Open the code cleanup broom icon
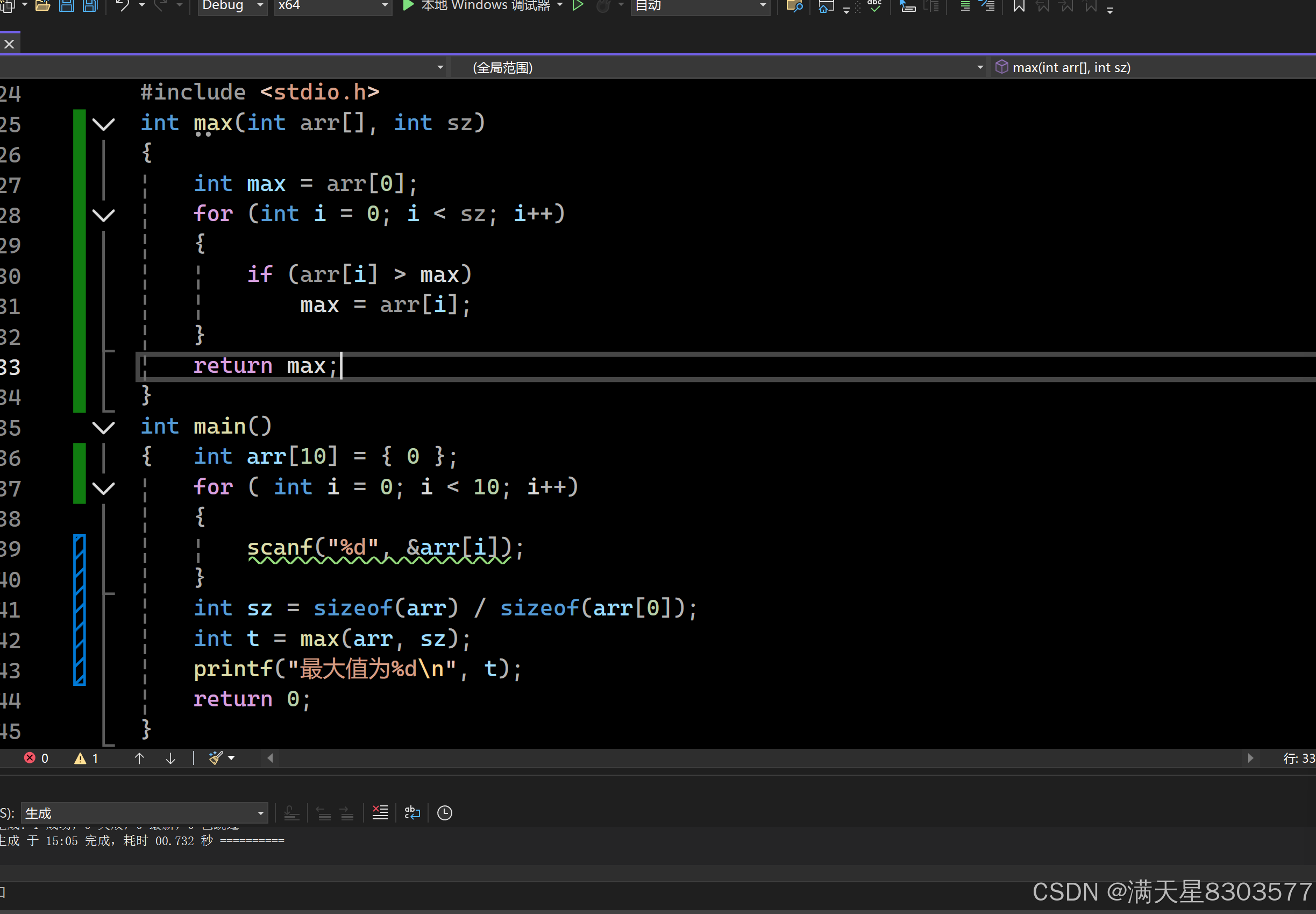 point(216,757)
